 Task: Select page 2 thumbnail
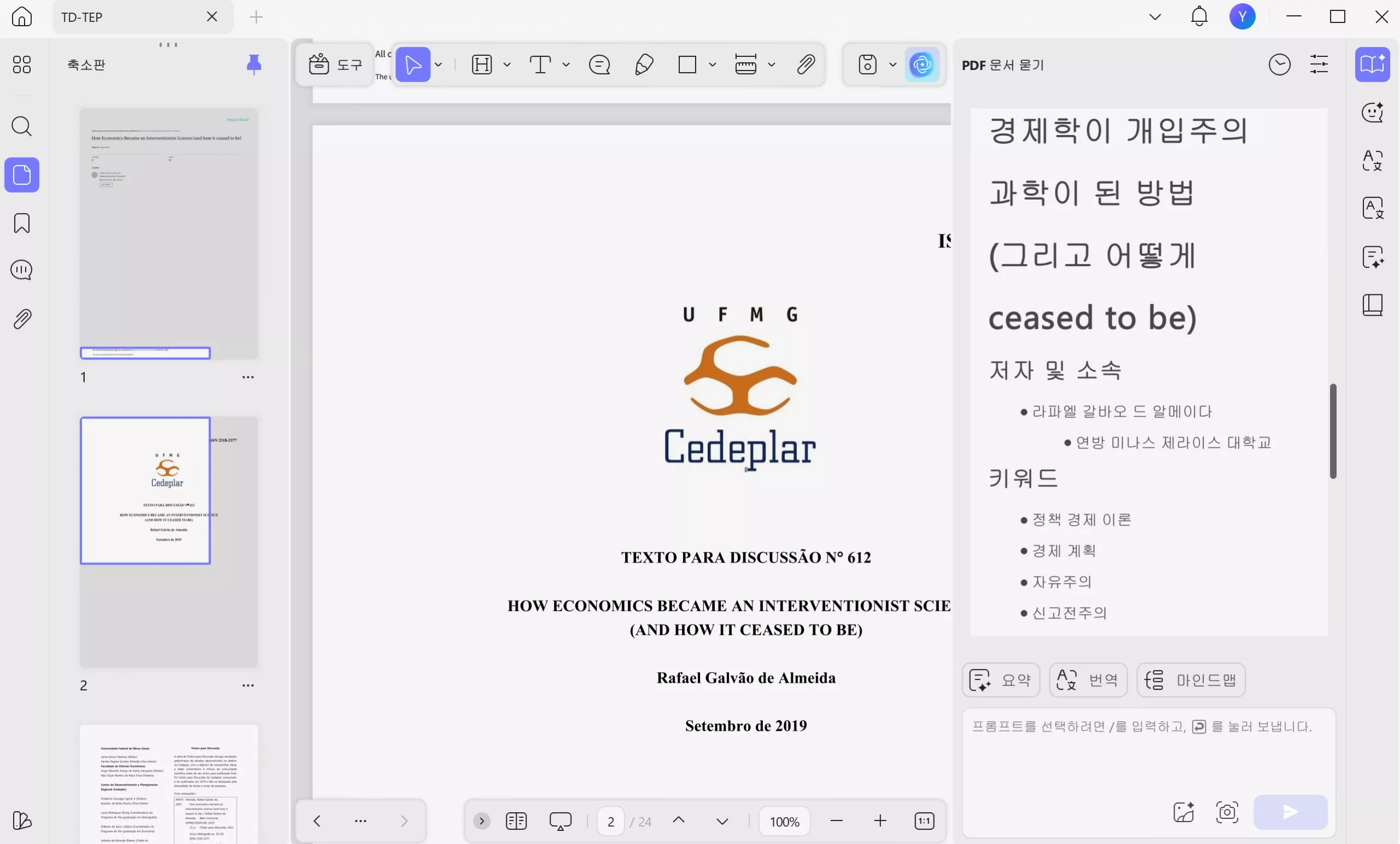point(168,542)
